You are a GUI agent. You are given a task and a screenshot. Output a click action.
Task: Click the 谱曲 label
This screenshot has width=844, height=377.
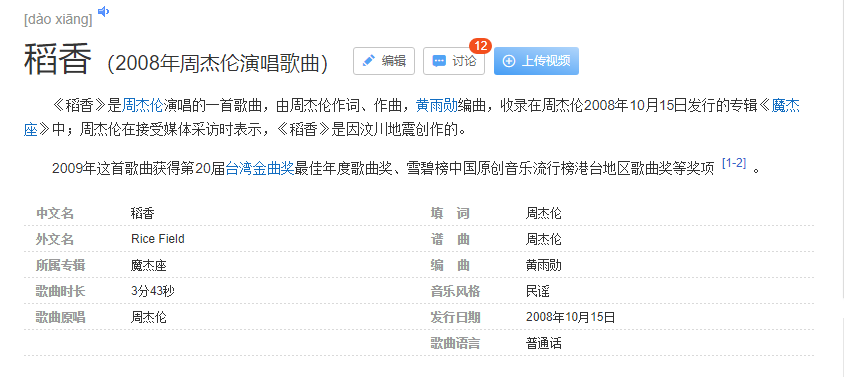[450, 239]
